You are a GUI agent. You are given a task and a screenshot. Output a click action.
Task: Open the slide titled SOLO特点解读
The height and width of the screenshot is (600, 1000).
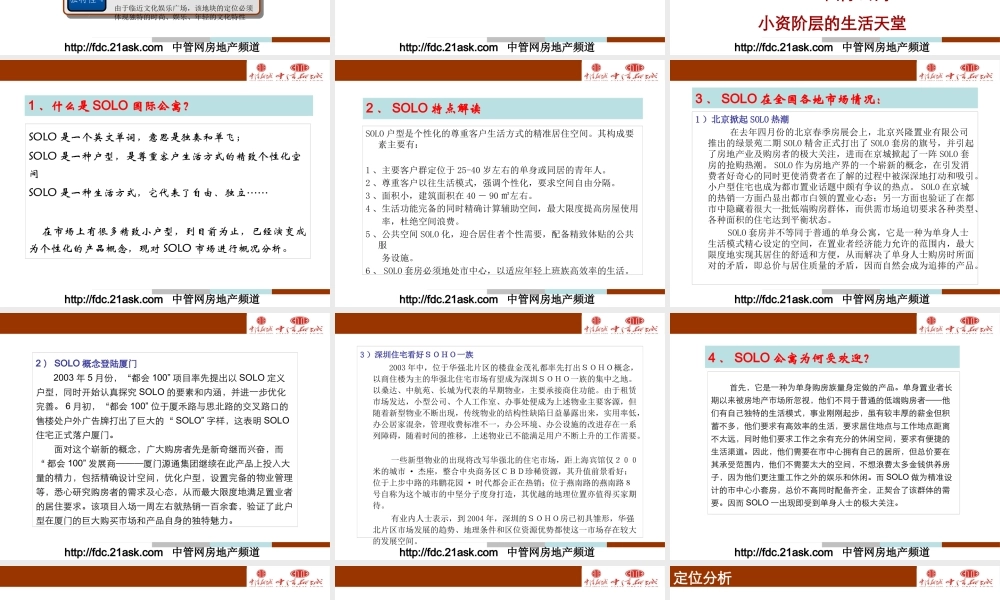(499, 184)
